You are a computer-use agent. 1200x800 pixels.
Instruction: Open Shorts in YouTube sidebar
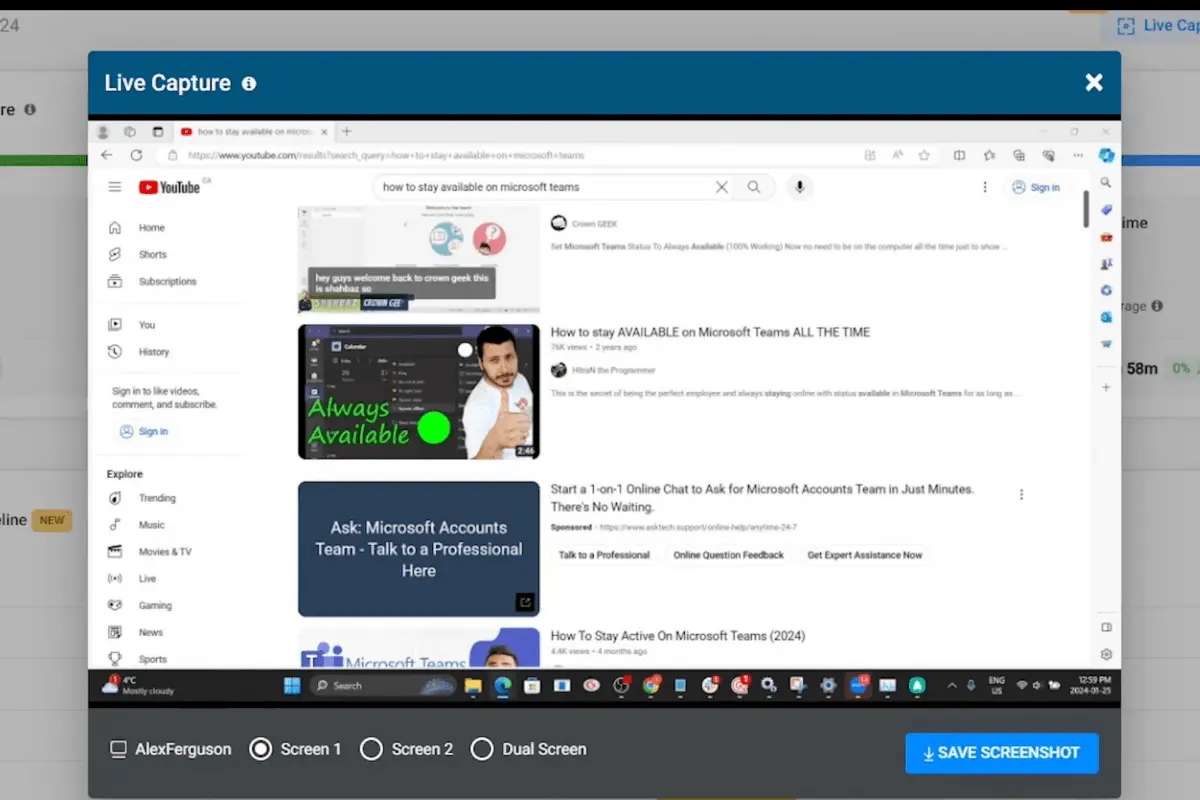coord(152,255)
